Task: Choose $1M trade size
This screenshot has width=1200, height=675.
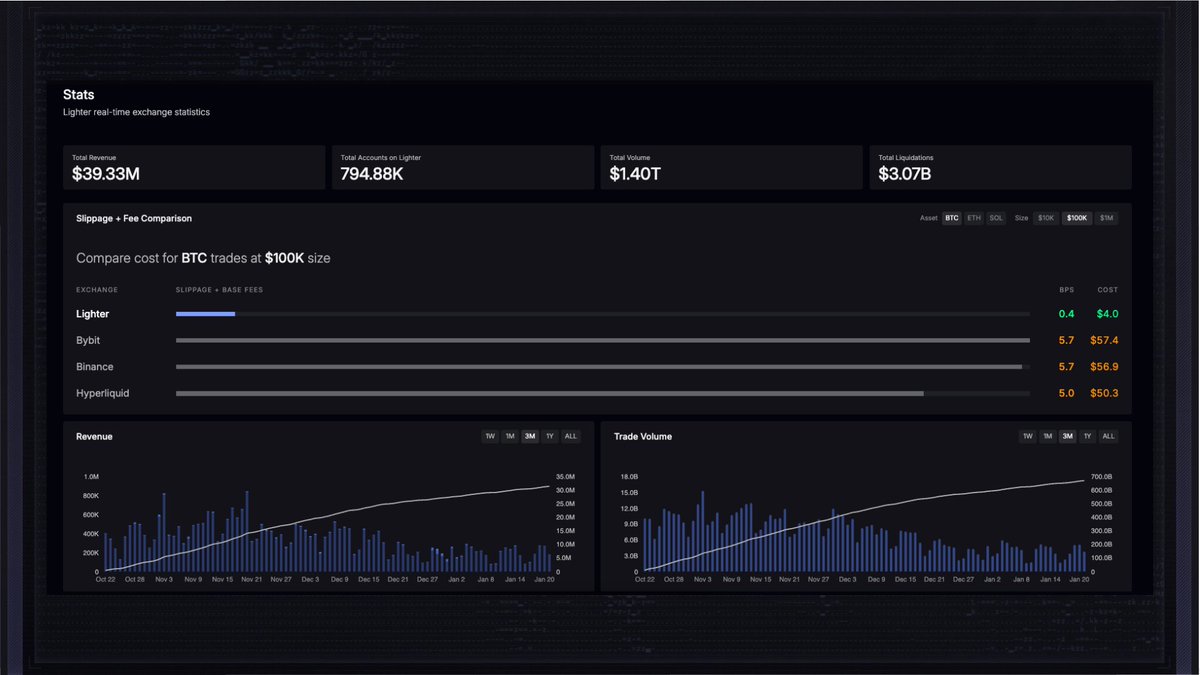Action: pyautogui.click(x=1106, y=218)
